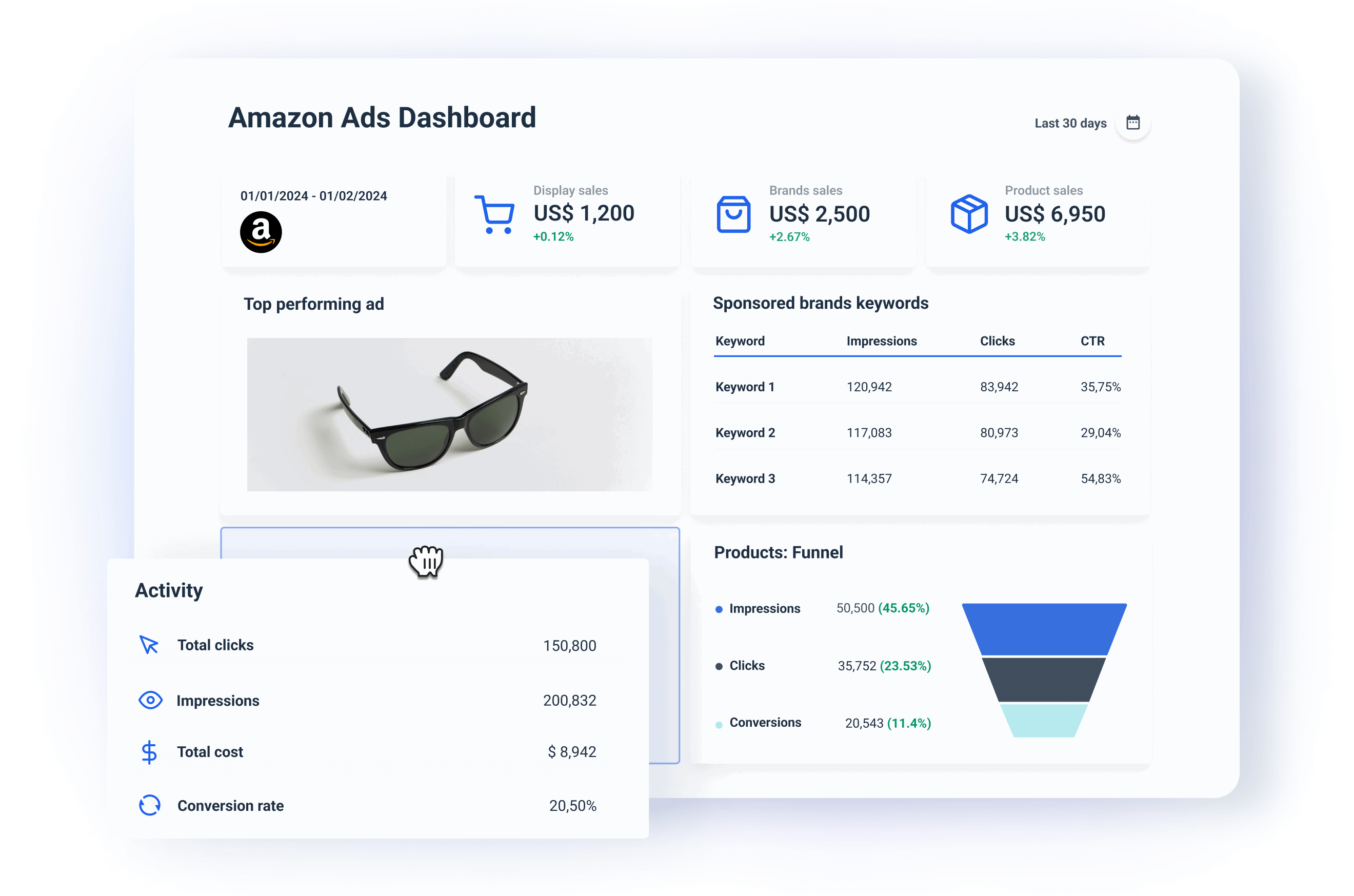Expand the Keyword 1 row details

click(744, 387)
